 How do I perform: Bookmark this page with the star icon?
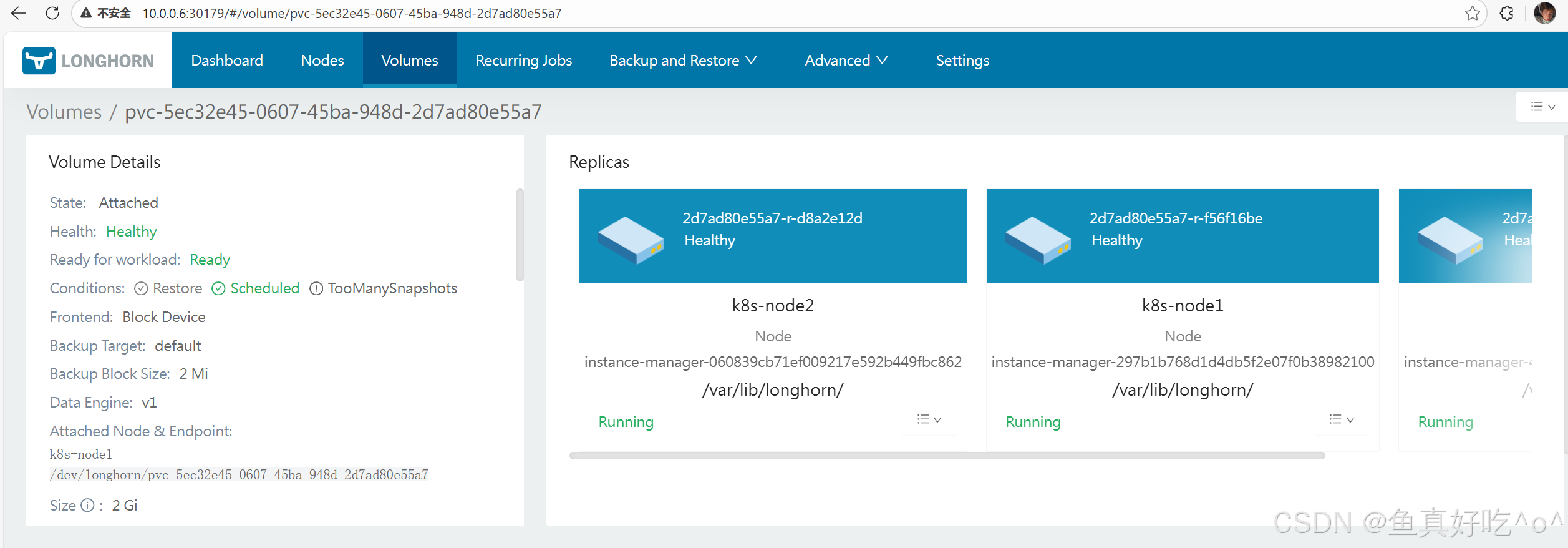1472,13
